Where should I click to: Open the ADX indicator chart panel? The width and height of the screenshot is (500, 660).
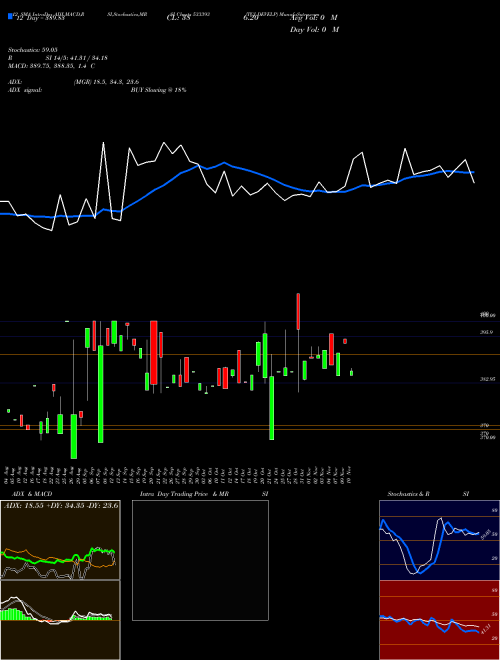click(x=60, y=540)
